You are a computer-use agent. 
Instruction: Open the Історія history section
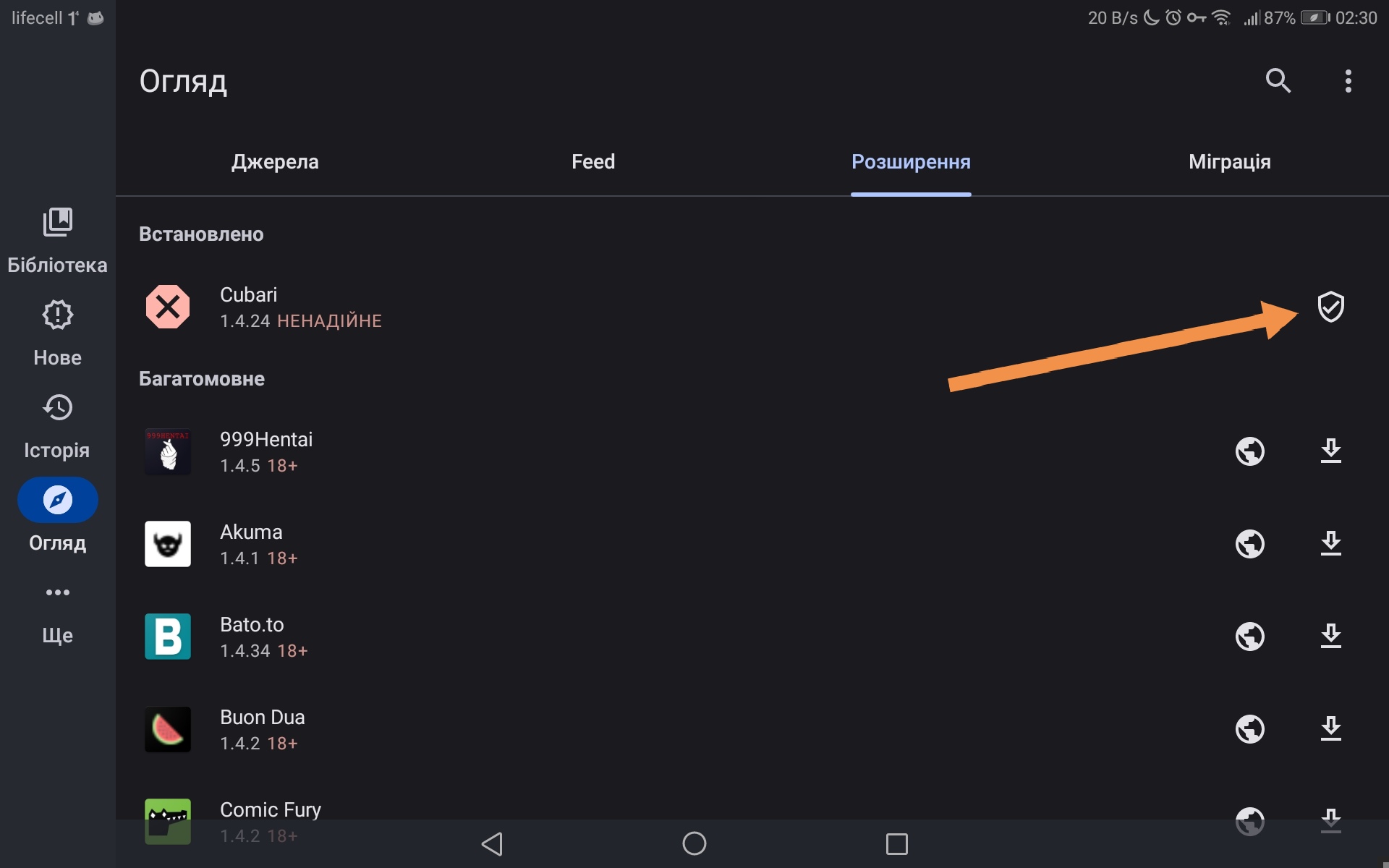point(57,426)
